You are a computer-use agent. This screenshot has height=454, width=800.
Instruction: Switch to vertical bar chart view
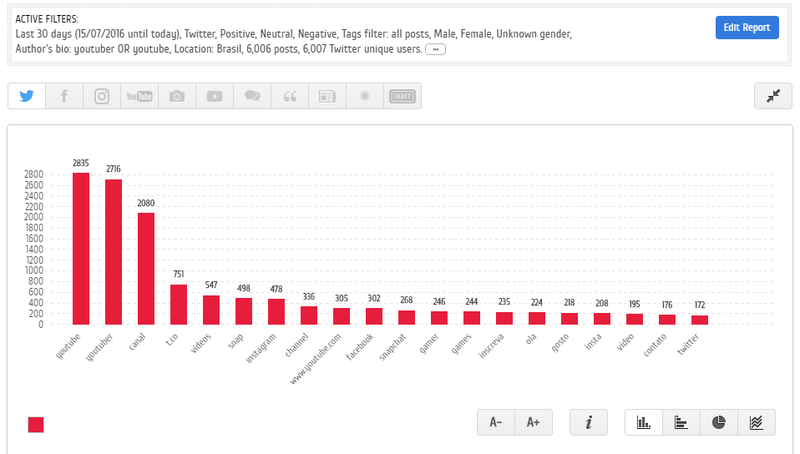coord(644,423)
